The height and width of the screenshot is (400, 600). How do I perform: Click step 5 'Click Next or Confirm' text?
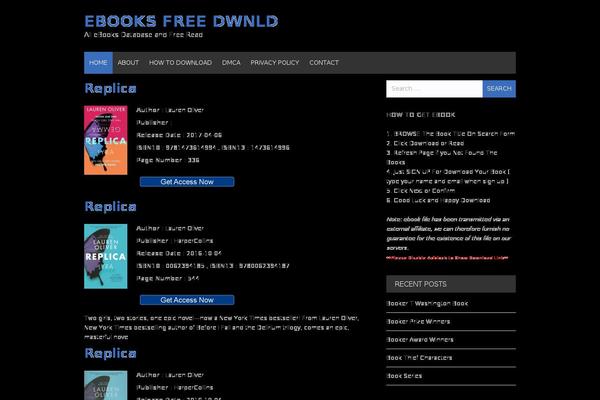tap(421, 191)
